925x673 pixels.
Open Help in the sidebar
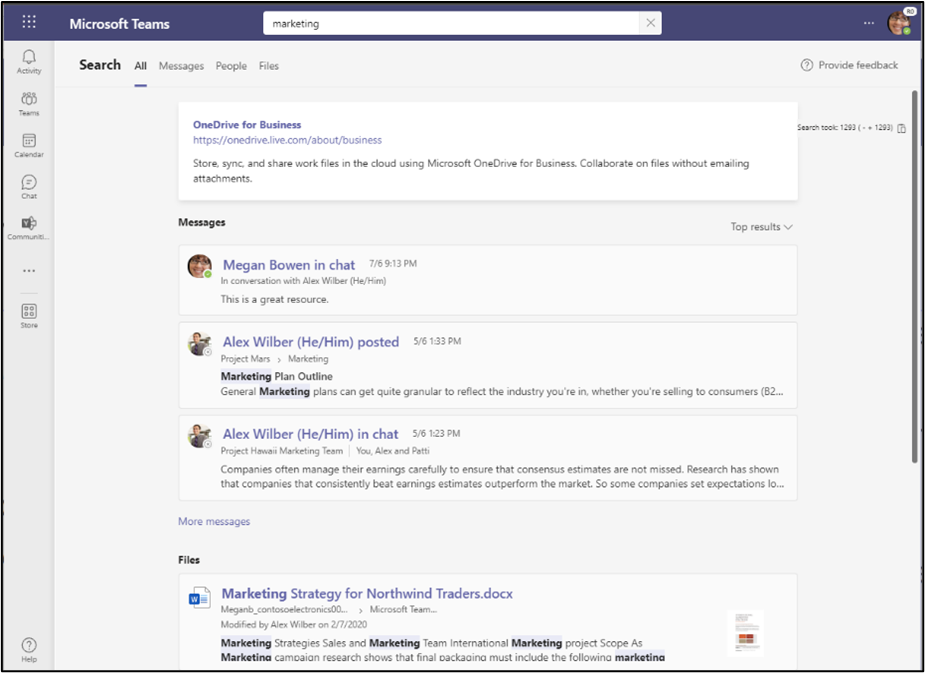click(29, 649)
